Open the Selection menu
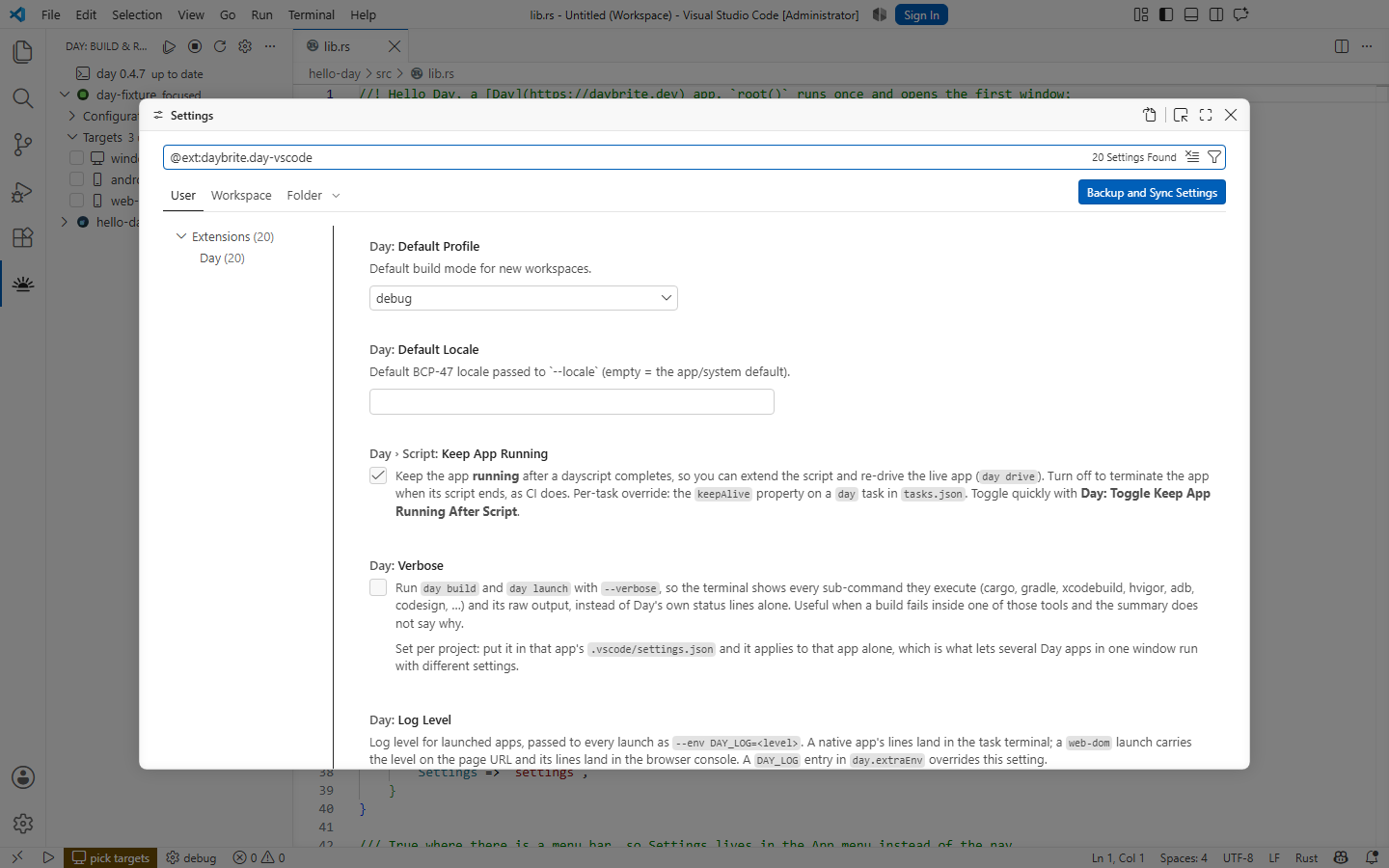Image resolution: width=1389 pixels, height=868 pixels. tap(137, 14)
